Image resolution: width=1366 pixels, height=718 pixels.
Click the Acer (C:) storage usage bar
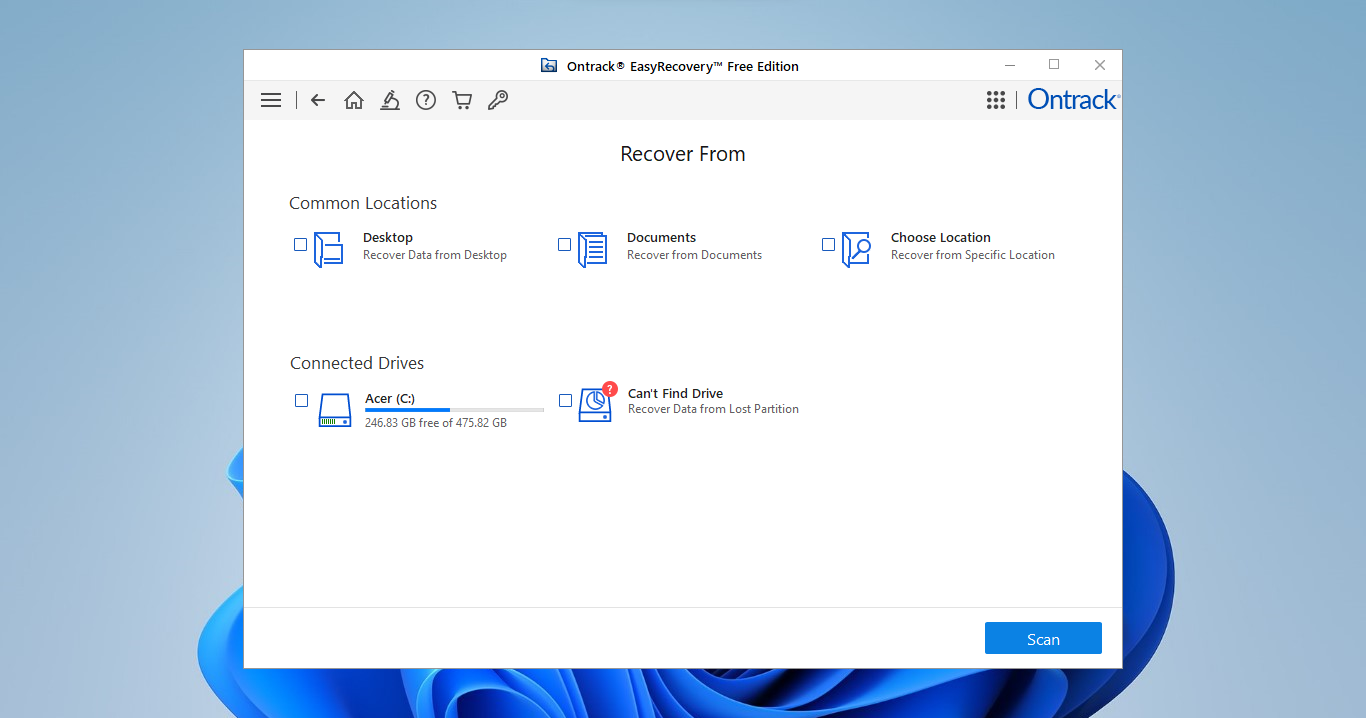pyautogui.click(x=454, y=410)
